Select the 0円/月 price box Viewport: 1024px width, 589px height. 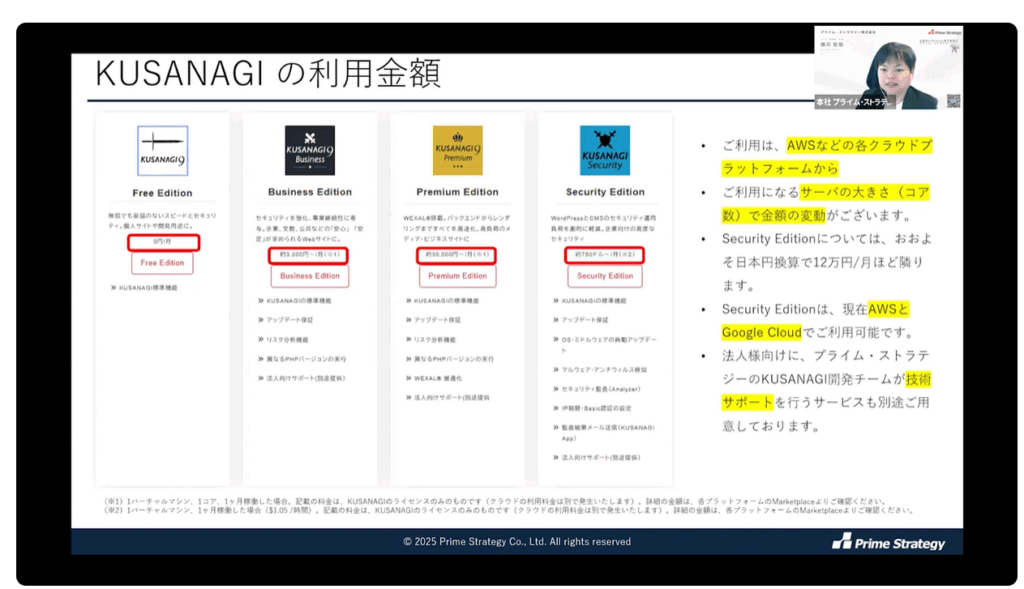pos(163,242)
